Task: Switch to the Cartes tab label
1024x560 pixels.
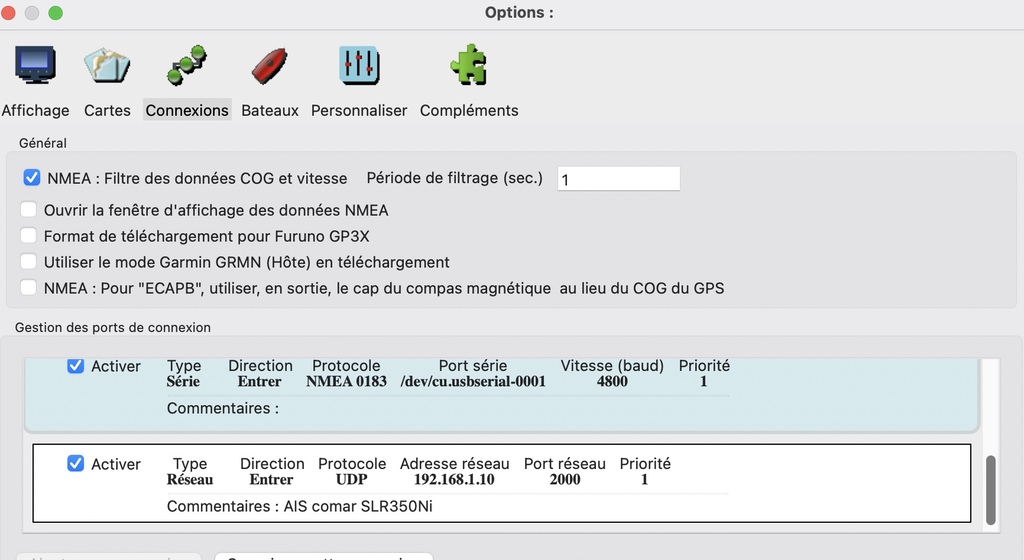Action: click(x=107, y=110)
